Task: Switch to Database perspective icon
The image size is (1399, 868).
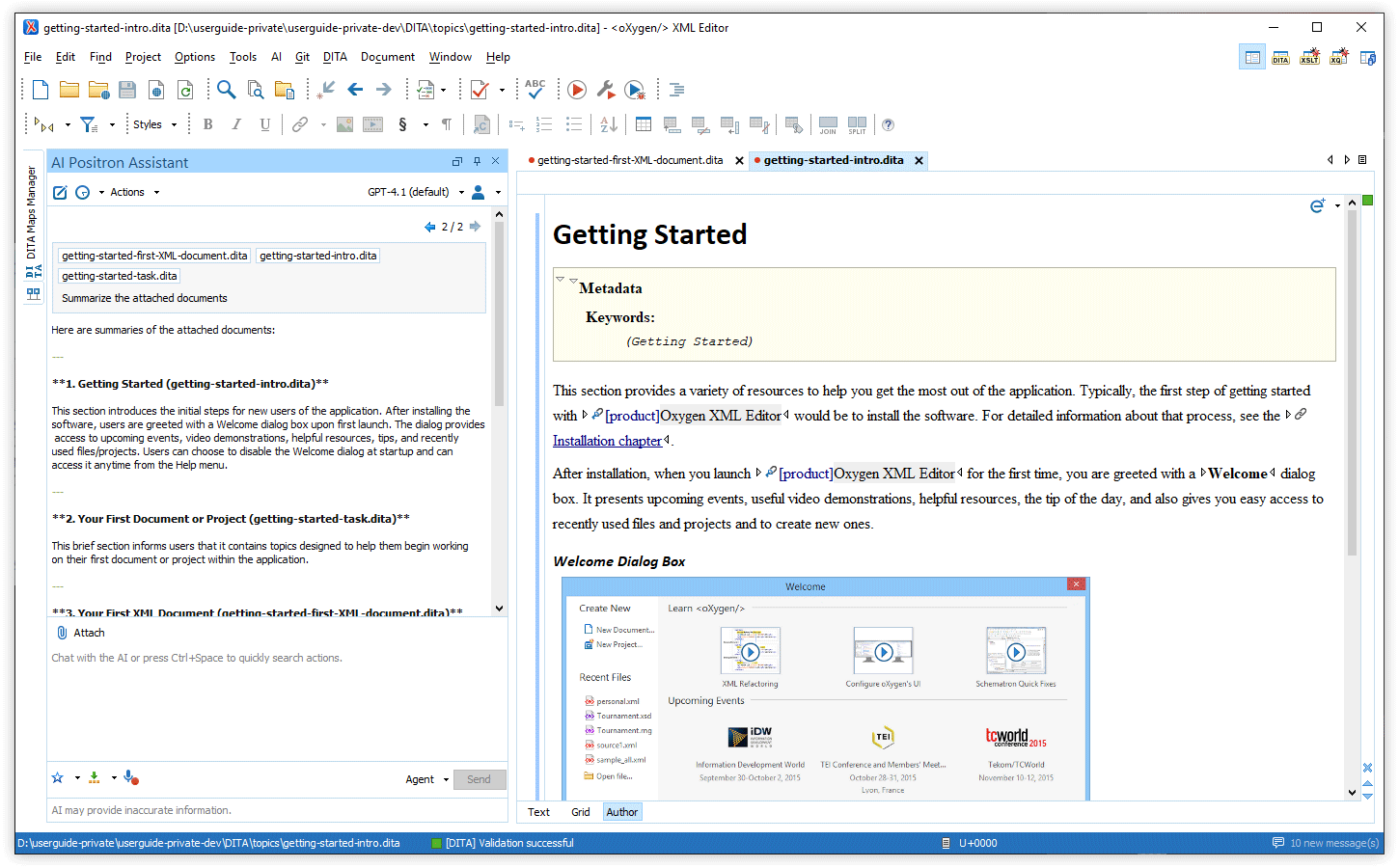Action: (1367, 58)
